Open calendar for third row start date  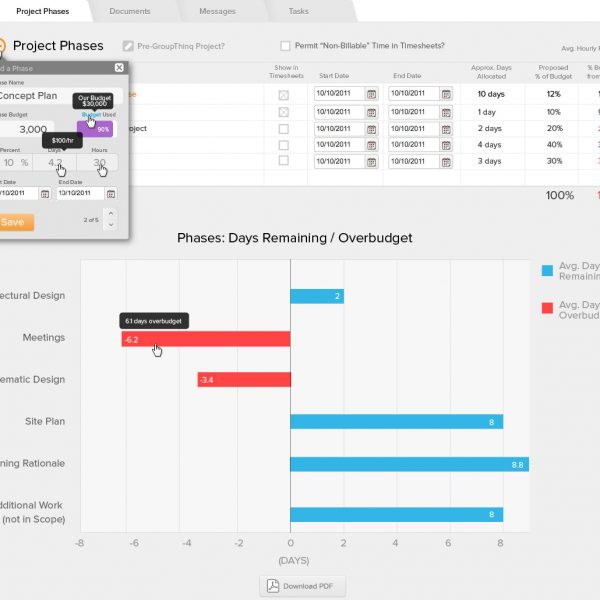pos(371,129)
